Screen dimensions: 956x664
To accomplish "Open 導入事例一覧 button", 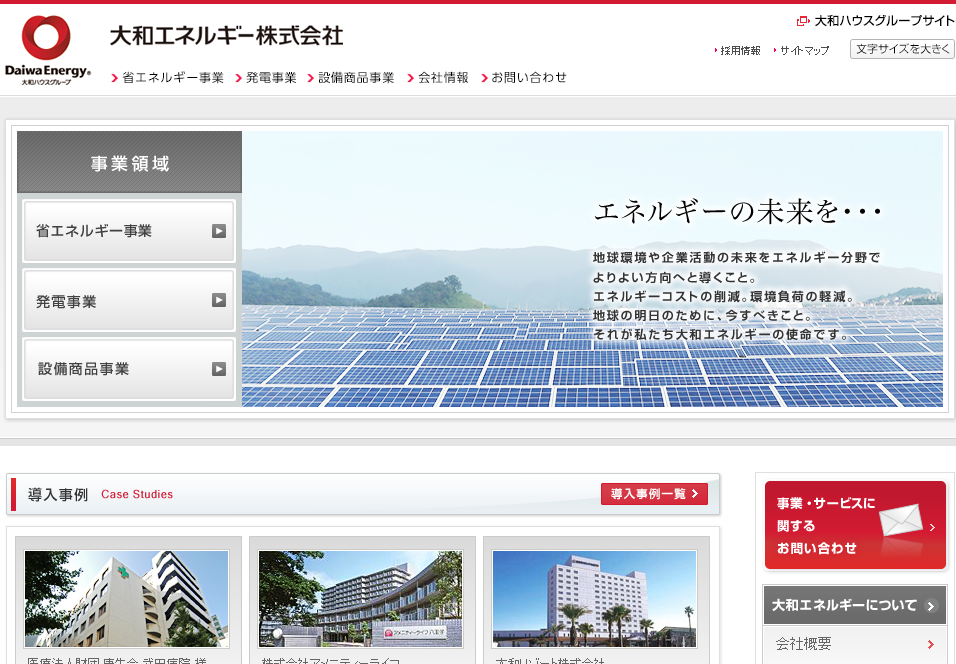I will [x=654, y=494].
